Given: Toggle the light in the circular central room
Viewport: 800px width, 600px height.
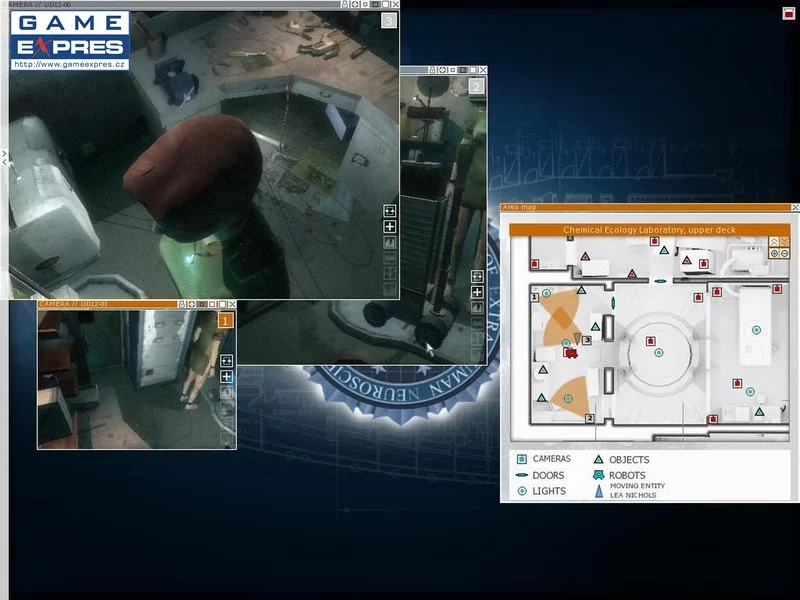Looking at the screenshot, I should point(658,352).
